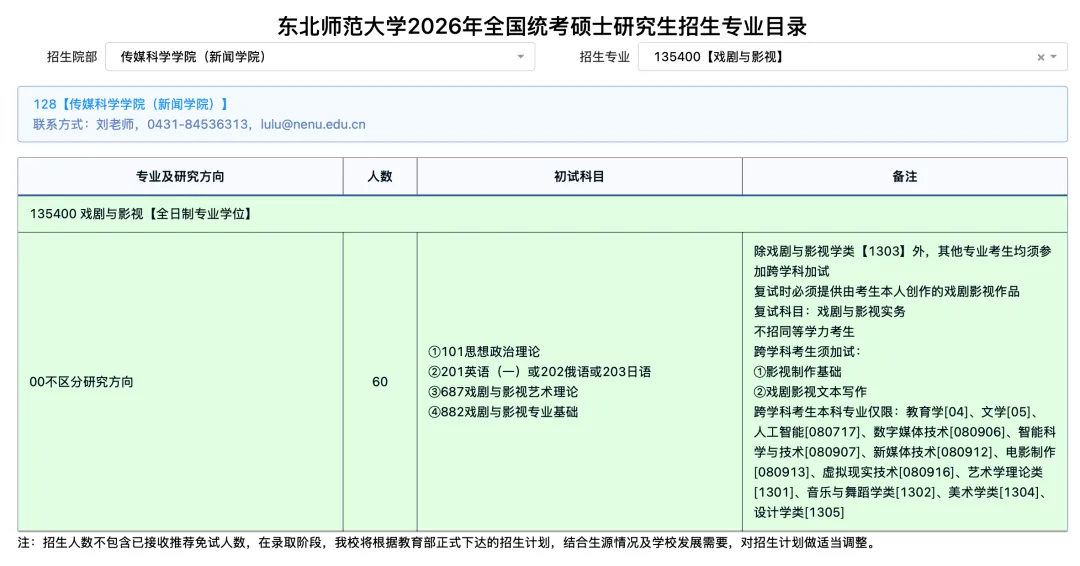Click the 注：招生人数不包含 footnote
The width and height of the screenshot is (1080, 566).
pyautogui.click(x=448, y=543)
